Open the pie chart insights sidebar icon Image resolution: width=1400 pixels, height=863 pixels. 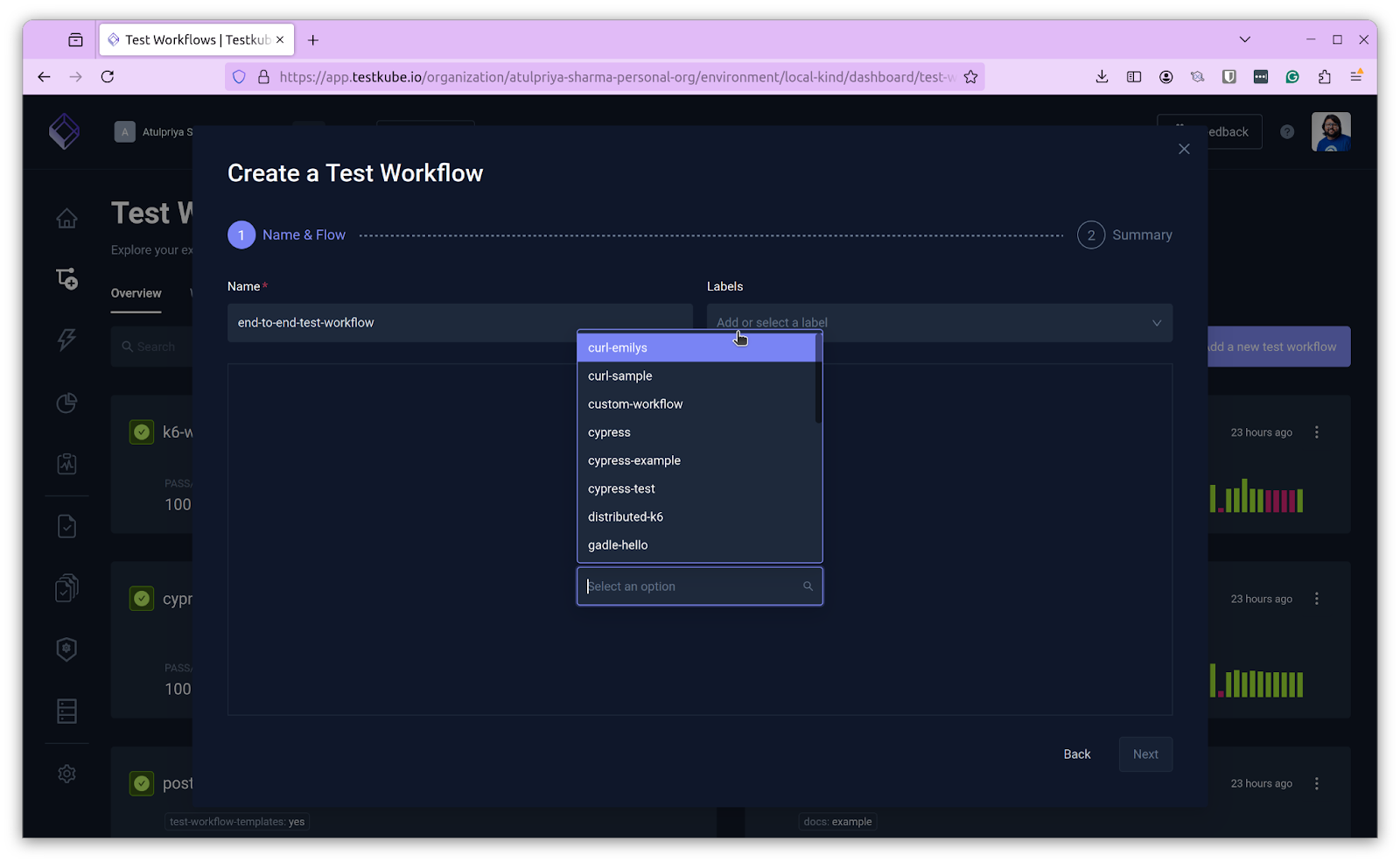coord(66,403)
